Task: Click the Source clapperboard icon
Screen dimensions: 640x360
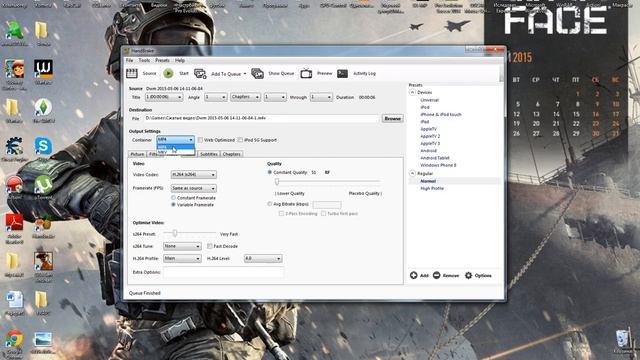Action: [x=132, y=73]
